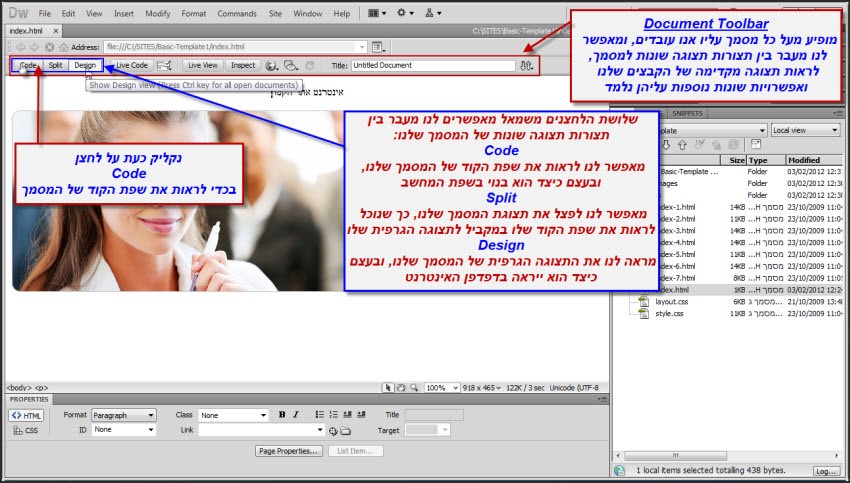Select the Hand tool in status bar
850x483 pixels.
(x=401, y=388)
